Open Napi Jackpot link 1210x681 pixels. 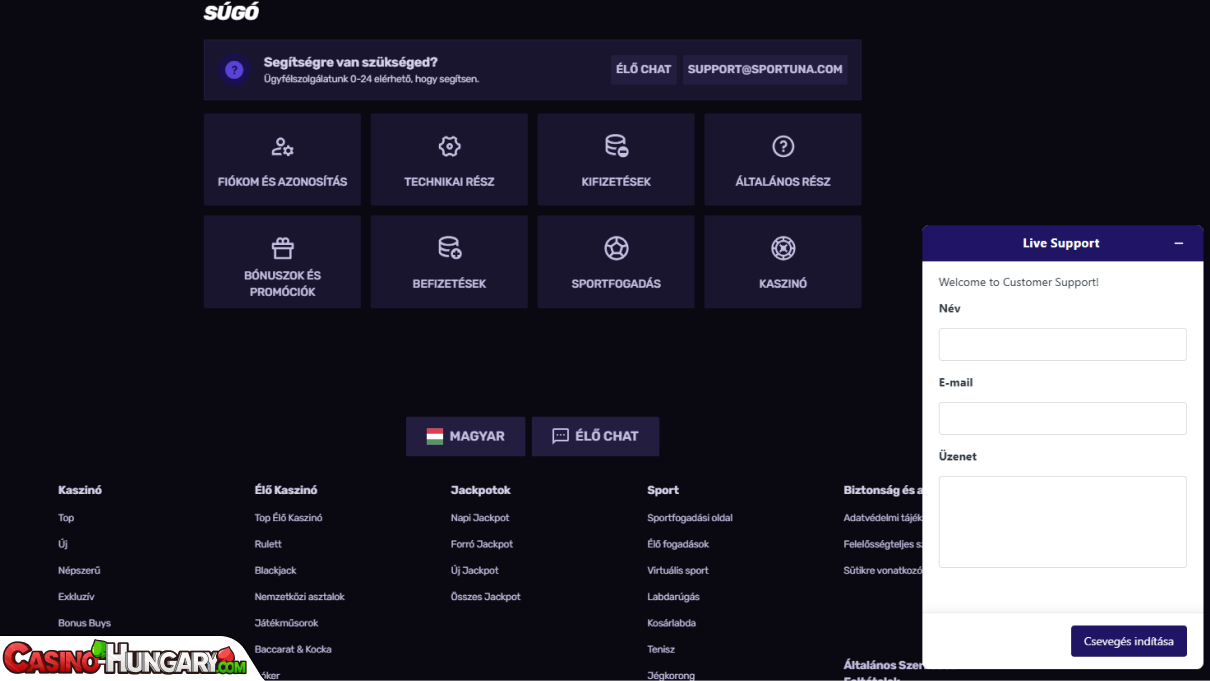(480, 518)
